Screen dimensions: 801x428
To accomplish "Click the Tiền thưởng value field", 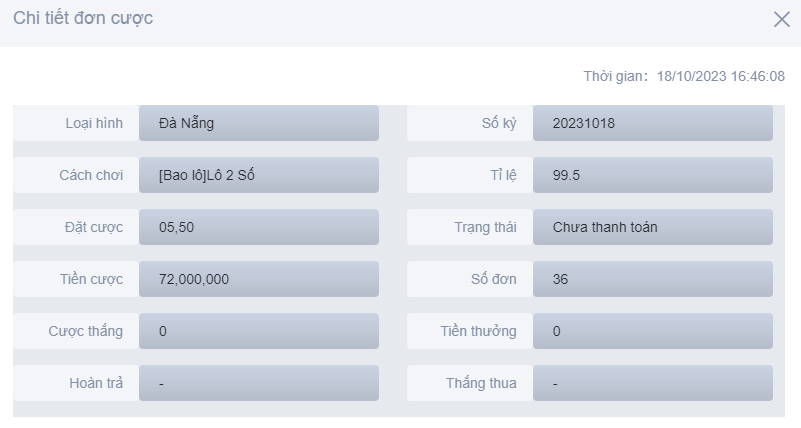I will click(x=652, y=331).
